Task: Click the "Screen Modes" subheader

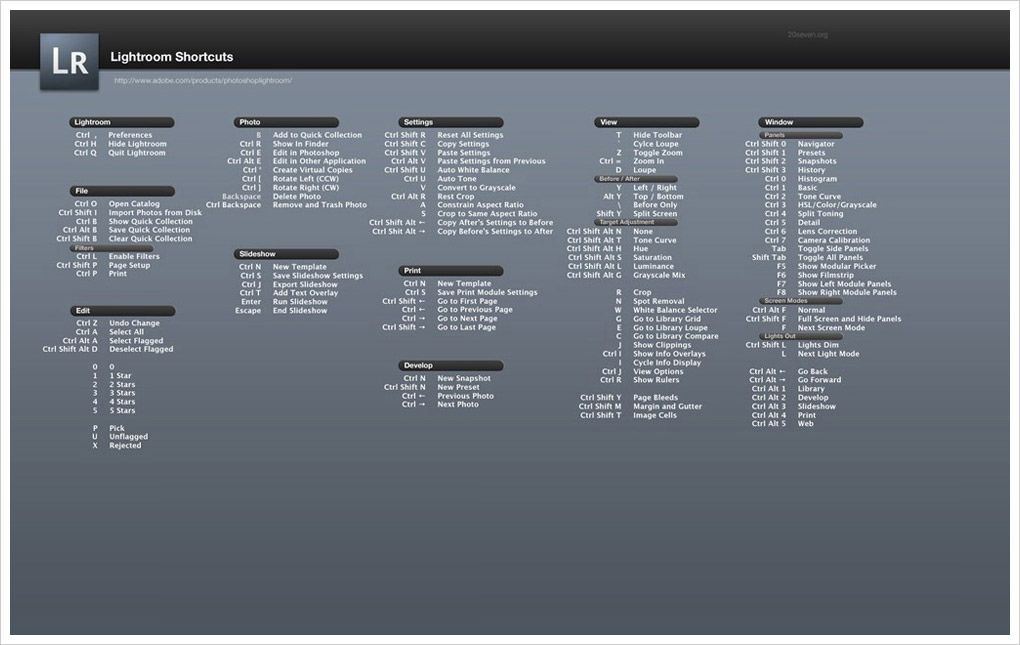Action: (801, 301)
